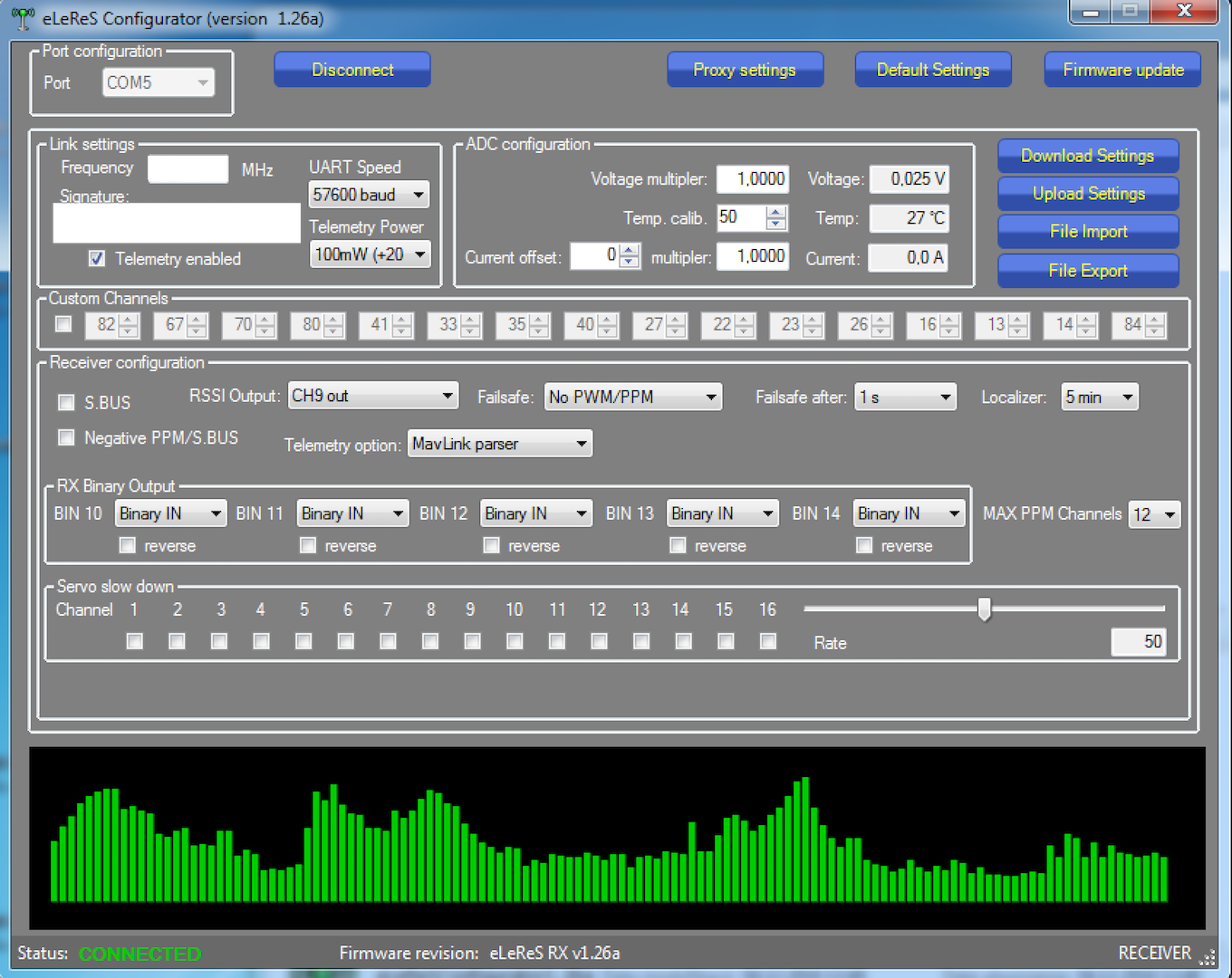
Task: Click the CONNECTED status text
Action: tap(140, 954)
